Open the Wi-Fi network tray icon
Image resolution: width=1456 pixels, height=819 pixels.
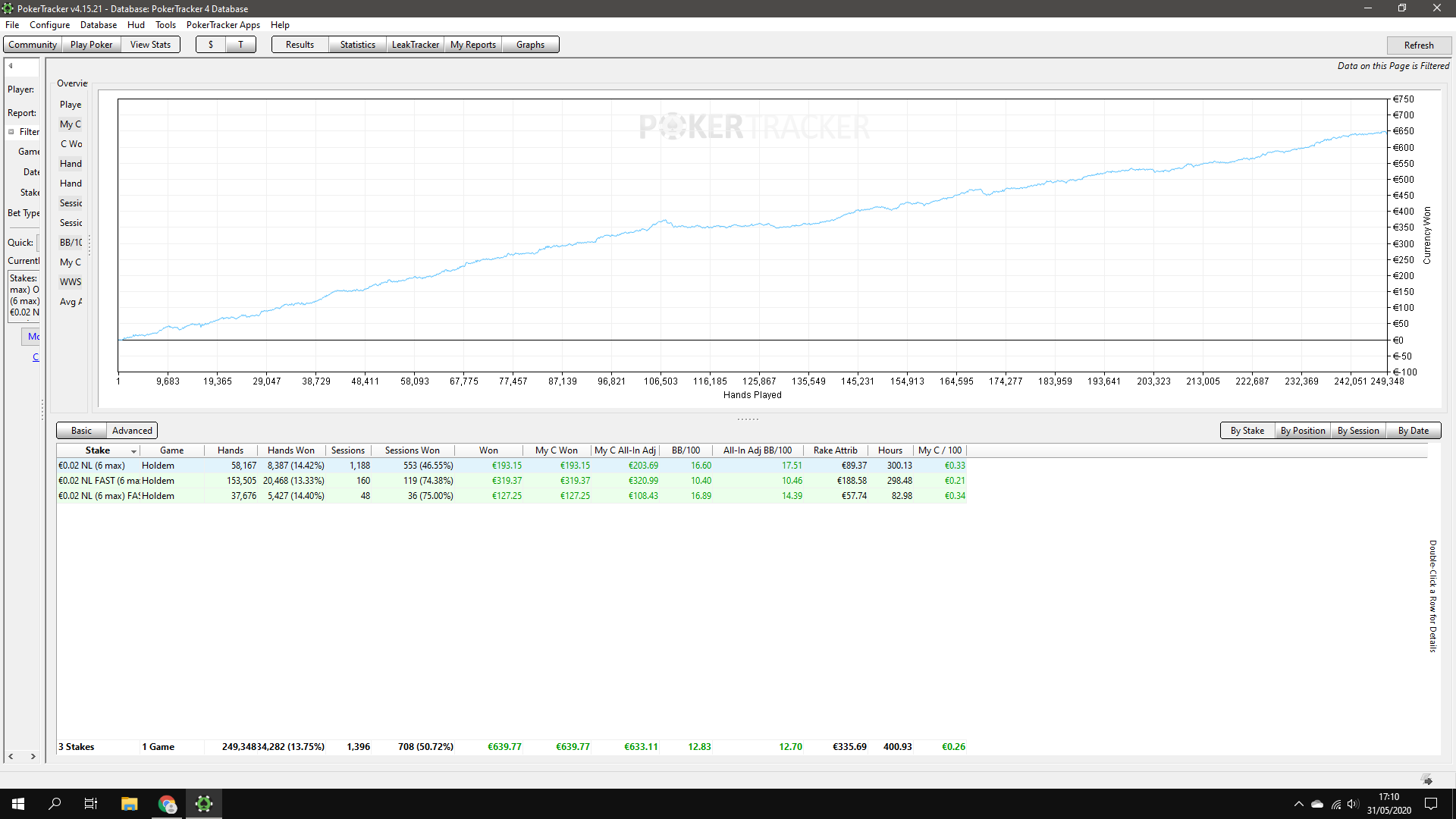(x=1336, y=804)
